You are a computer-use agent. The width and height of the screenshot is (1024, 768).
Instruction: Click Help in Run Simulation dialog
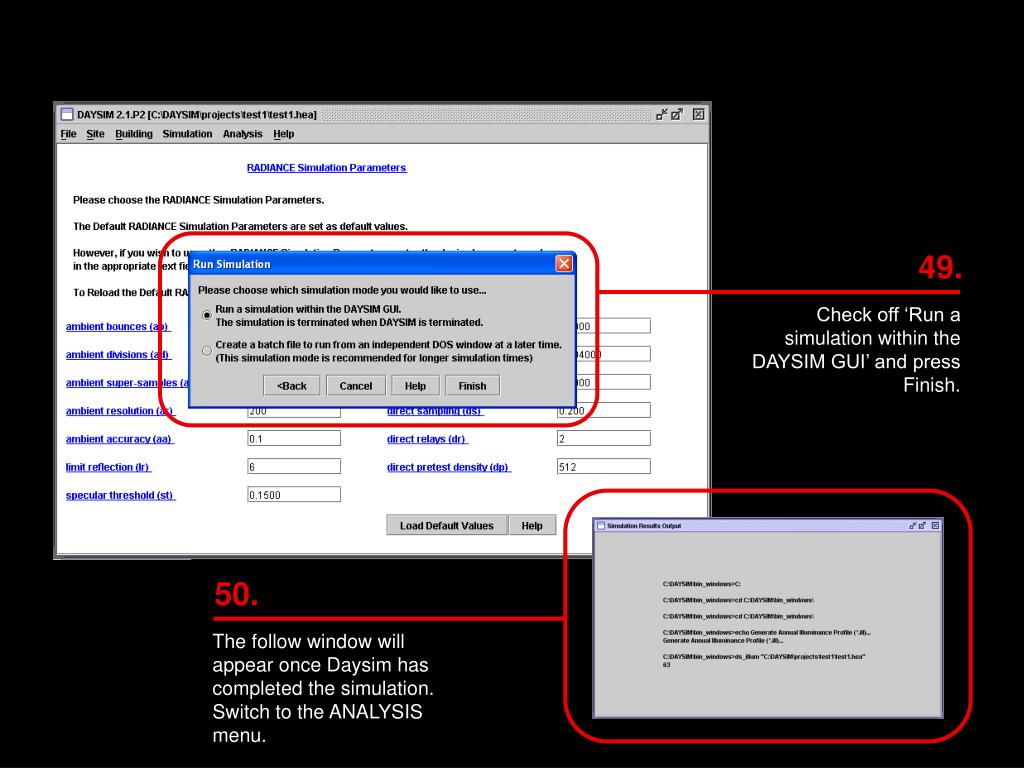(x=415, y=386)
